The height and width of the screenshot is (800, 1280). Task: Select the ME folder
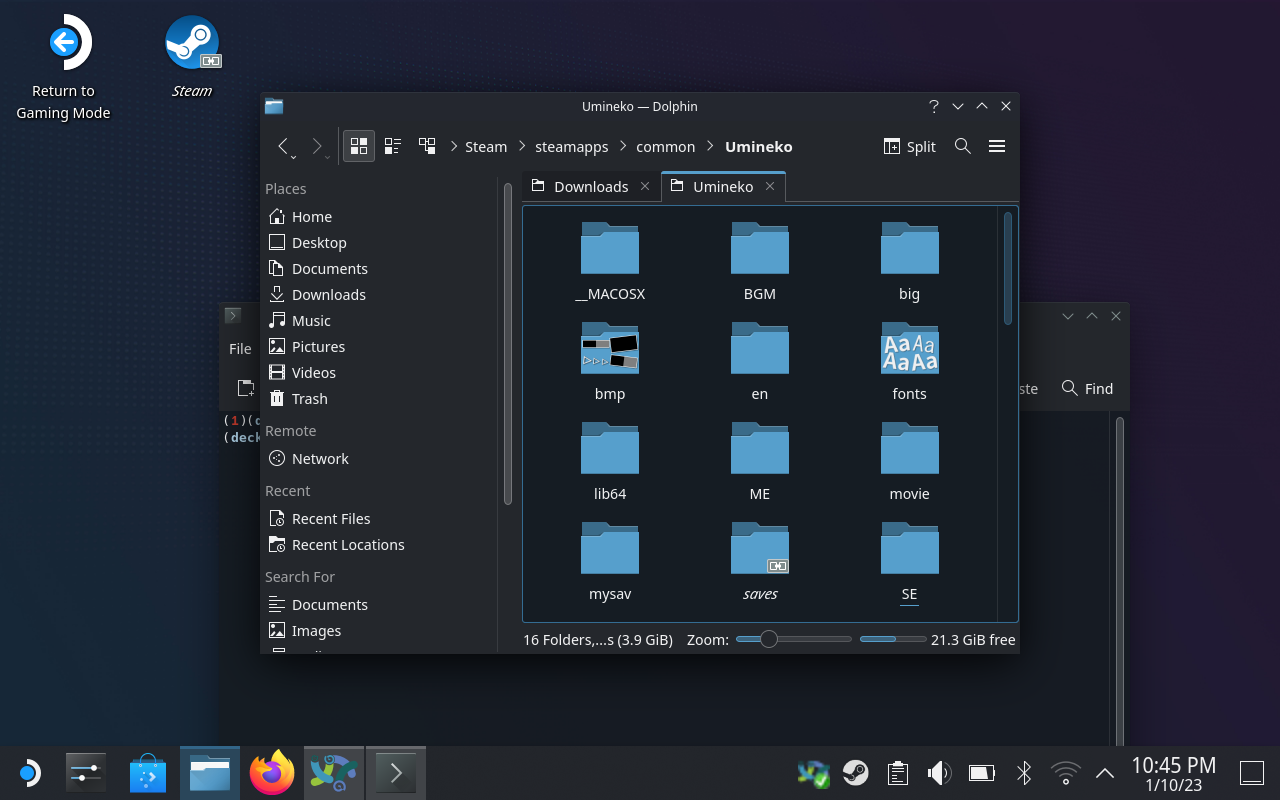760,461
